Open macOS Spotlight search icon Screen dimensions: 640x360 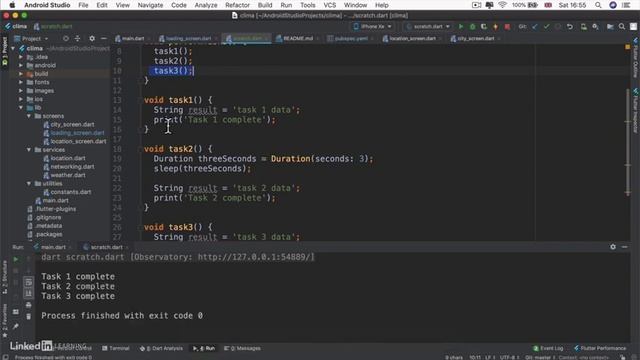tap(598, 5)
